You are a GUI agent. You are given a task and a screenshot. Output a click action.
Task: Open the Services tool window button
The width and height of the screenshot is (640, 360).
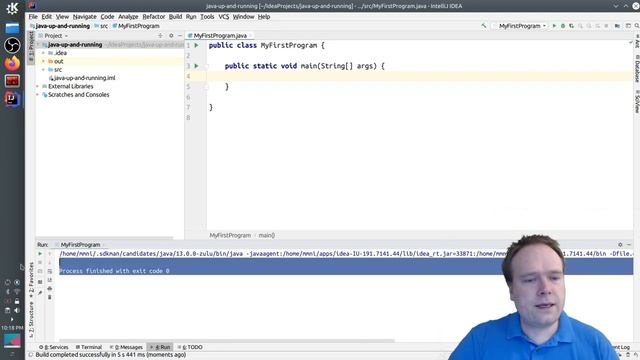pyautogui.click(x=54, y=347)
